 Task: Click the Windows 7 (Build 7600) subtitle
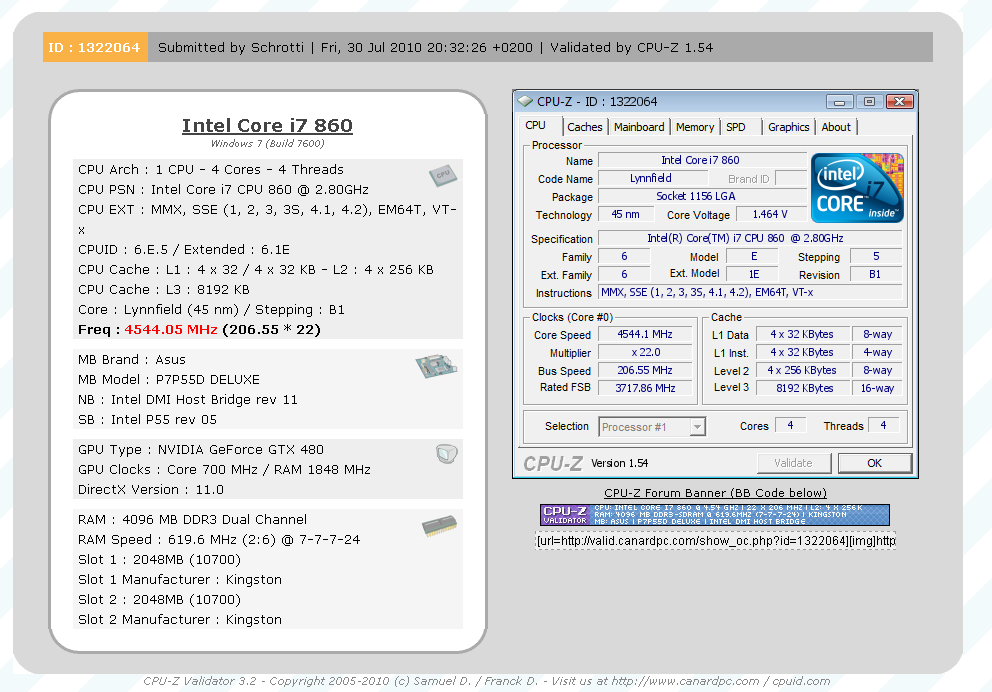[267, 144]
